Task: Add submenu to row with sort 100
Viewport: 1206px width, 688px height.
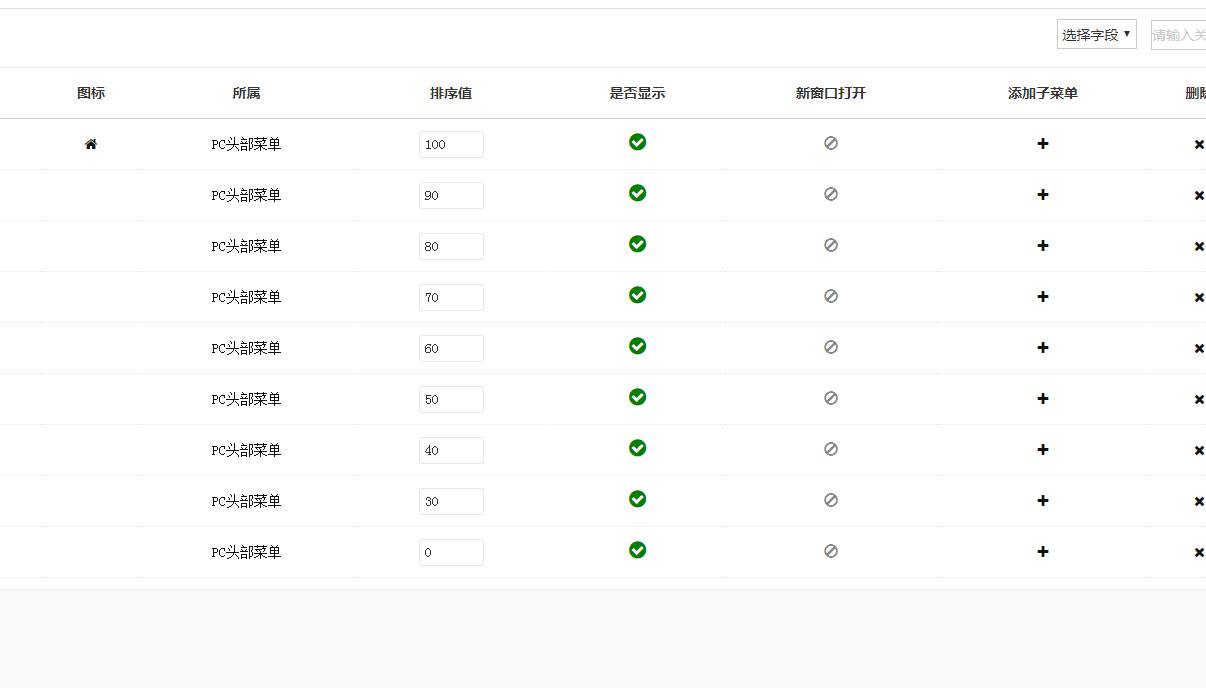Action: click(x=1042, y=144)
